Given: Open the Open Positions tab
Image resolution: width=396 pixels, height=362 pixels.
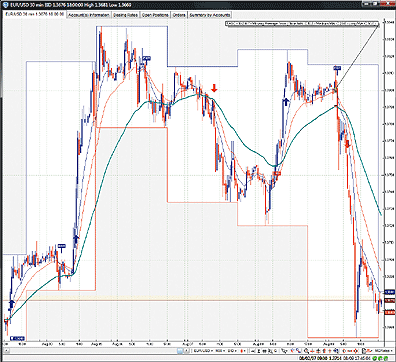Looking at the screenshot, I should click(155, 15).
